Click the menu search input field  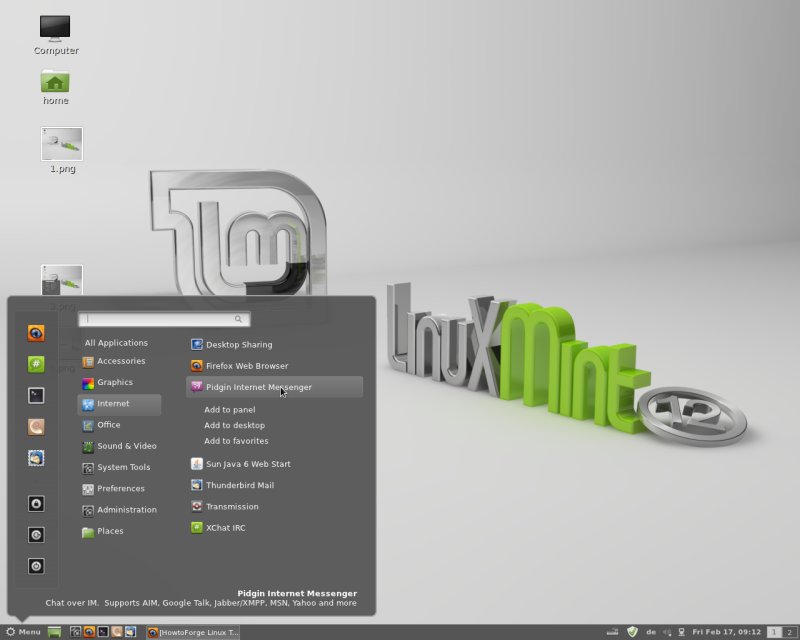coord(164,319)
